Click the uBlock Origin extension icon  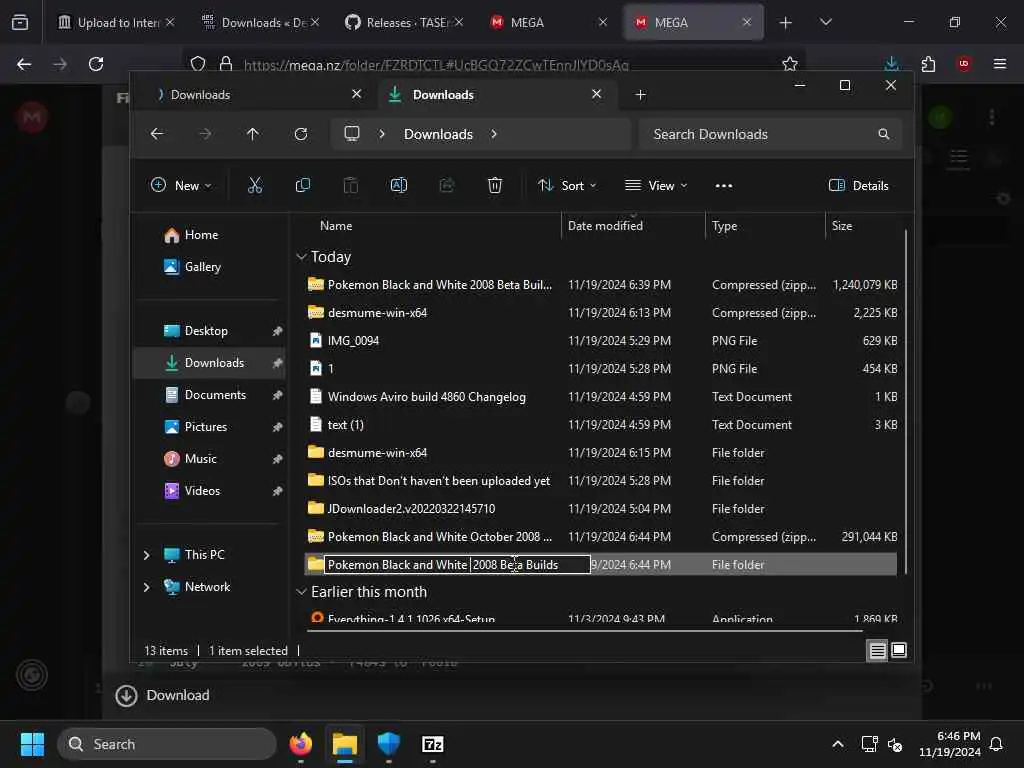click(964, 64)
